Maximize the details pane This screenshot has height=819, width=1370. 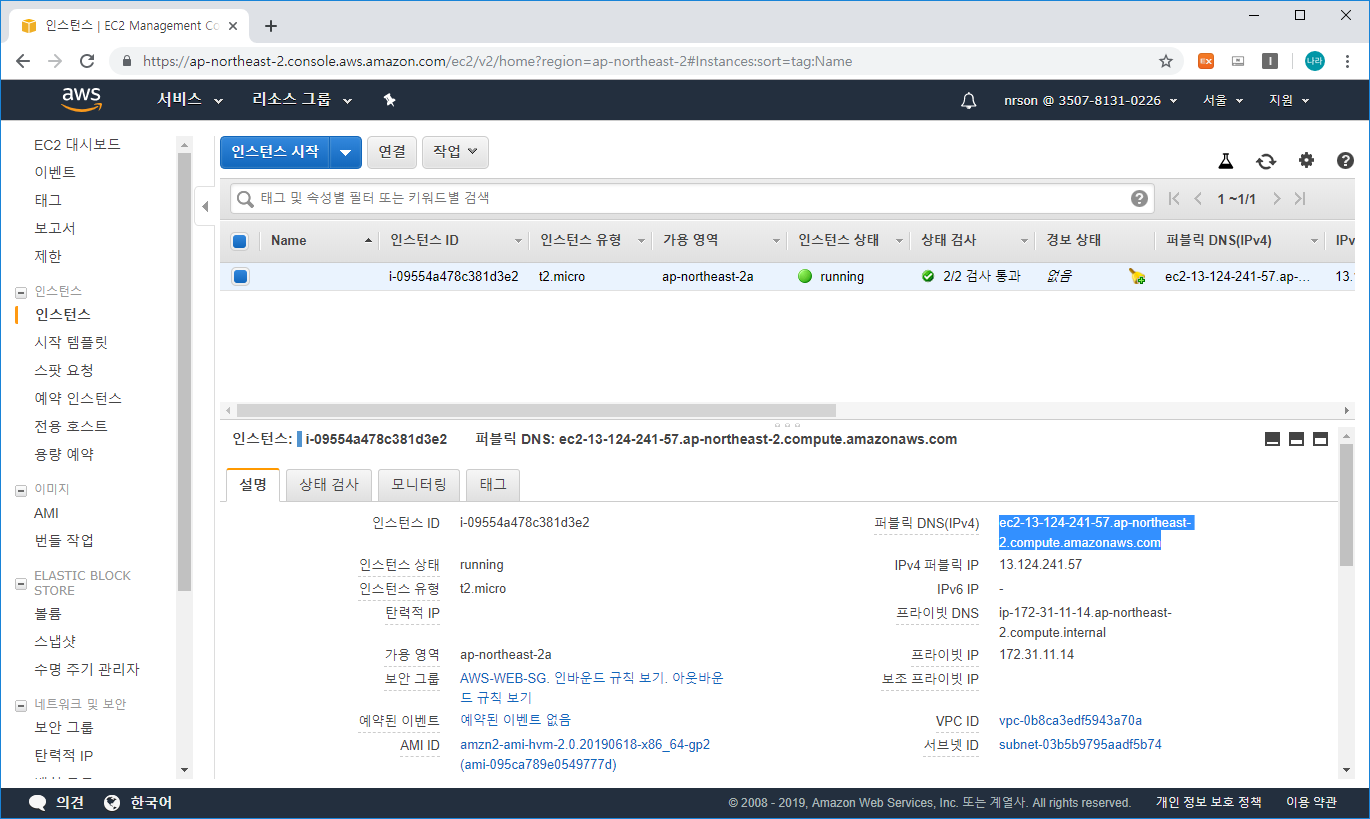pyautogui.click(x=1320, y=439)
